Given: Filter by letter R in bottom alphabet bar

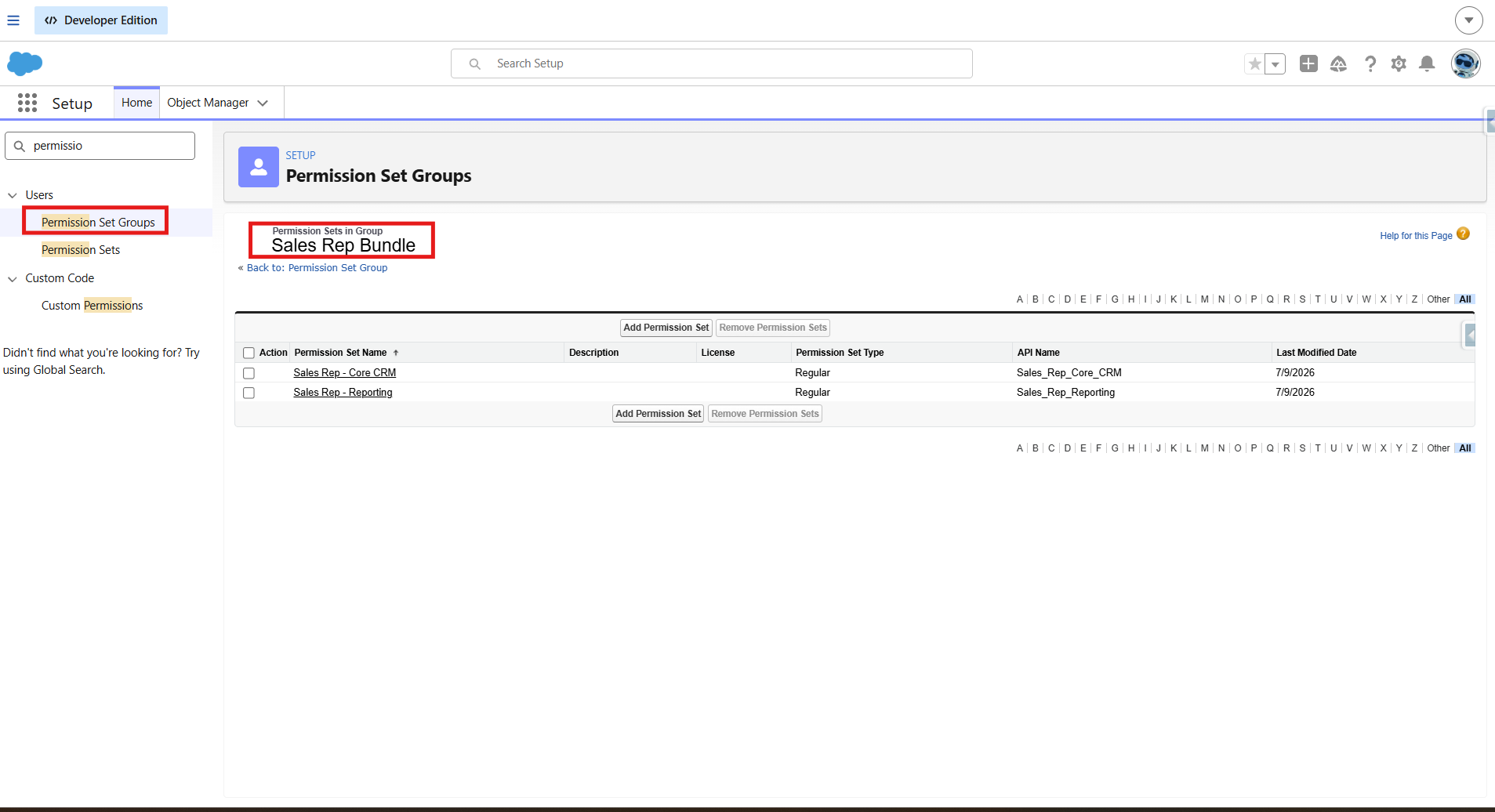Looking at the screenshot, I should pos(1286,448).
